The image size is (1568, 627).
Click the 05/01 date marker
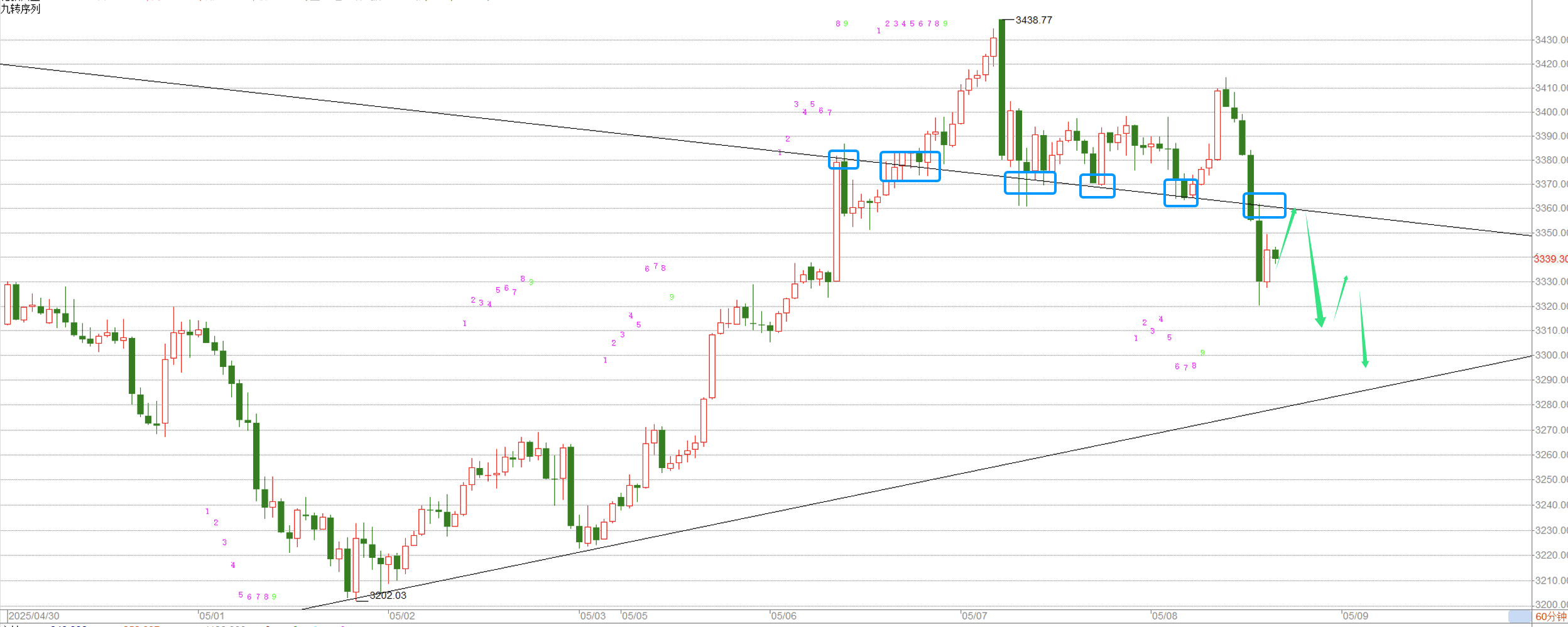(x=212, y=616)
